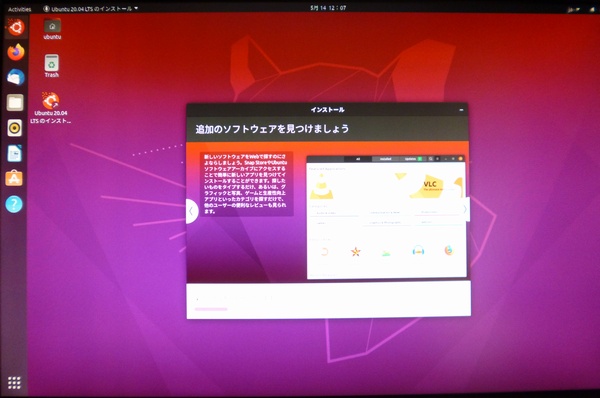Viewport: 600px width, 398px height.
Task: Launch Thunderbird mail from the dock
Action: [x=16, y=77]
